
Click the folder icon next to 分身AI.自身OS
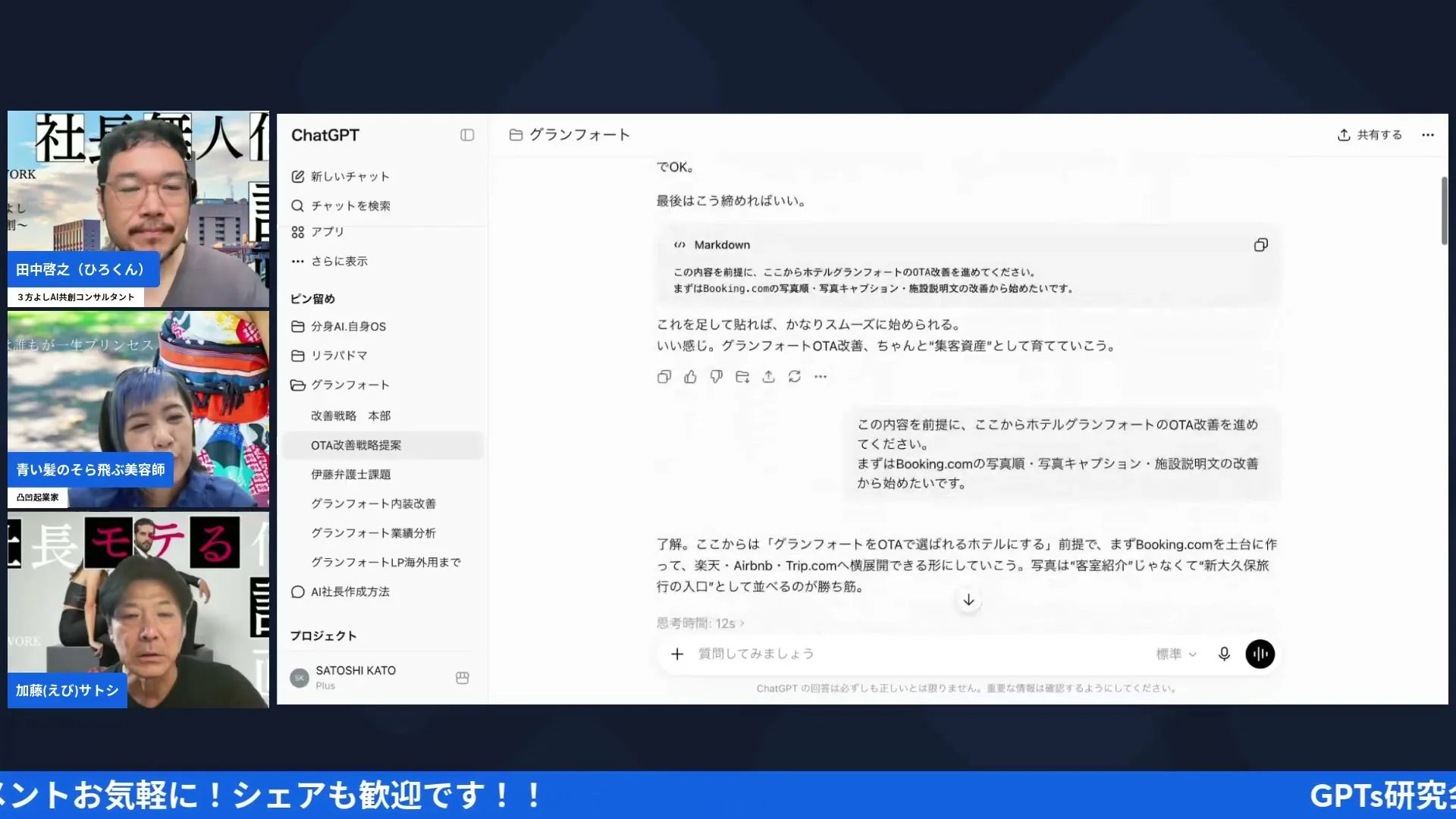(298, 326)
